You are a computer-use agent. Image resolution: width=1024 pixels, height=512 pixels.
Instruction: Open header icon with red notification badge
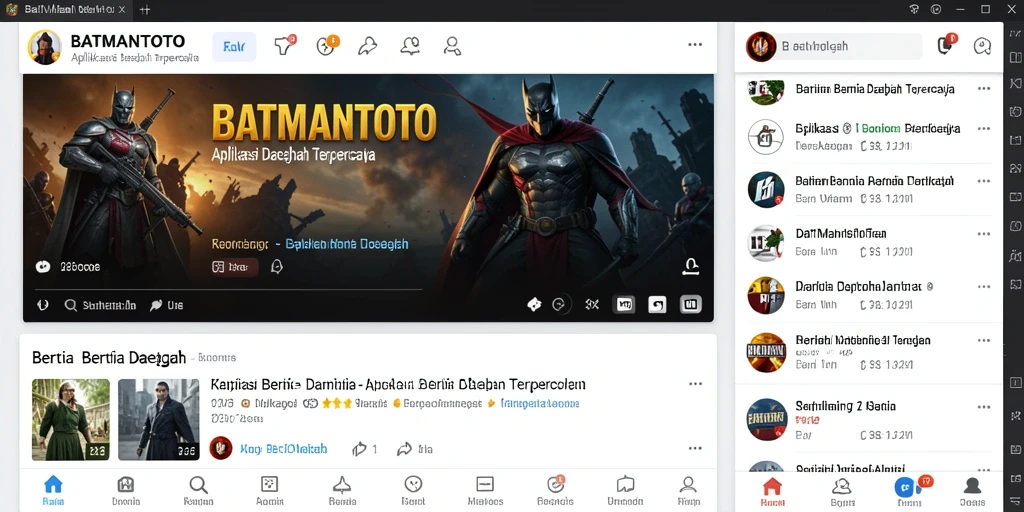283,46
